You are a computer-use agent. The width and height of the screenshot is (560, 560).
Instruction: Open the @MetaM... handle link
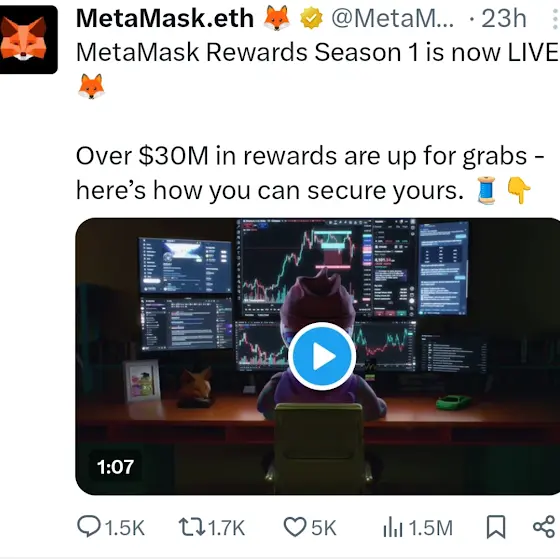pos(392,18)
